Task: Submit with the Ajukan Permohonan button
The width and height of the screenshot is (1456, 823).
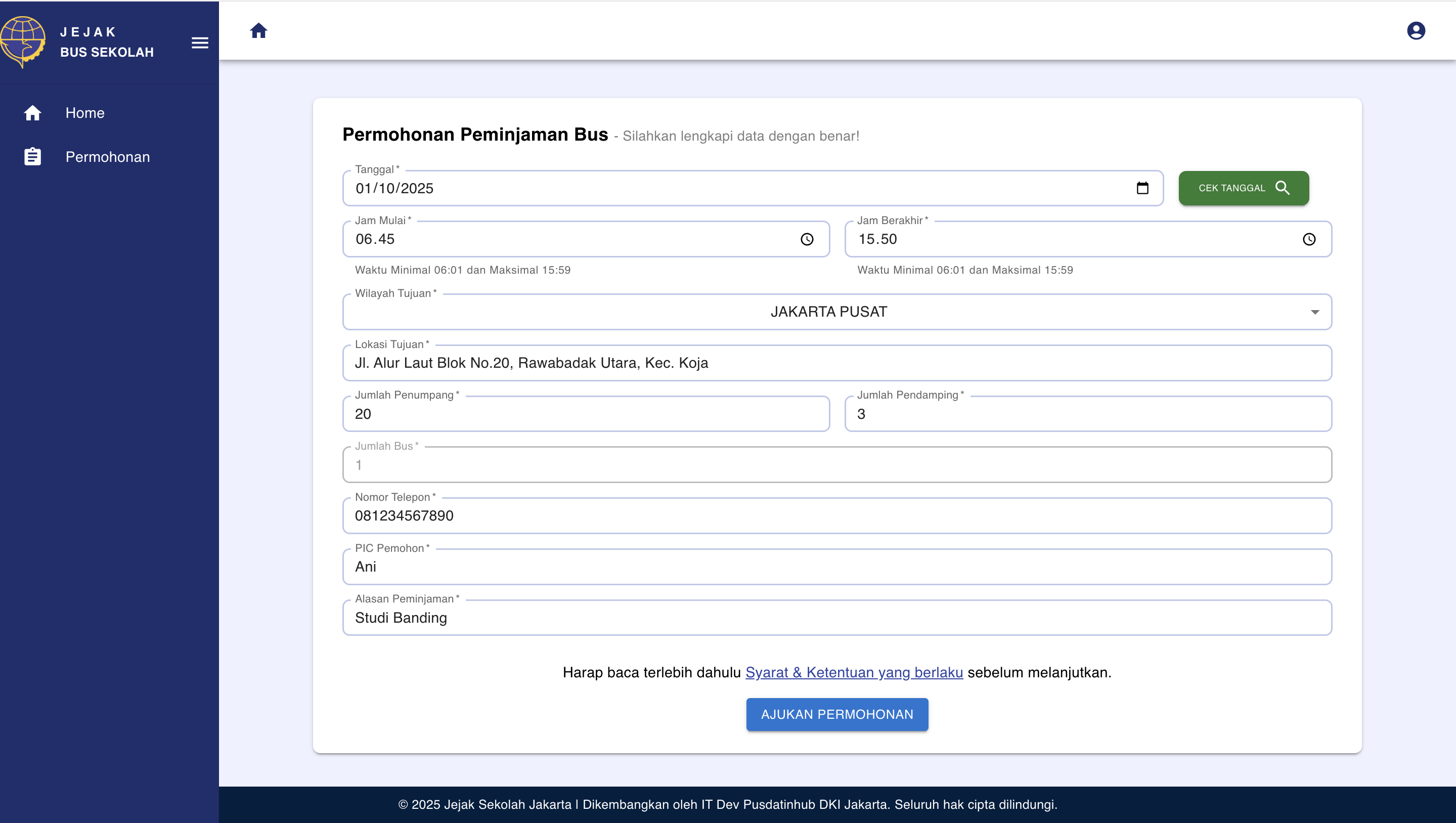Action: [x=836, y=714]
